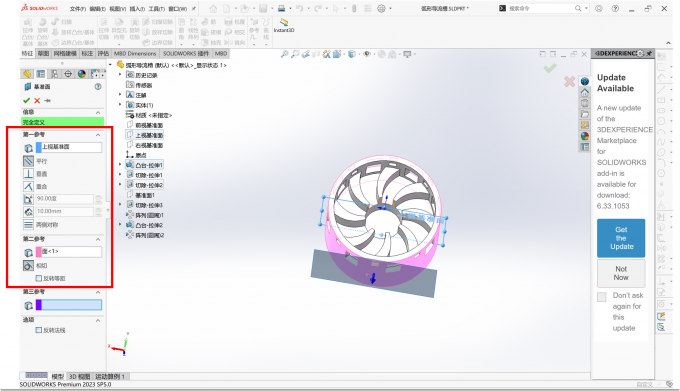This screenshot has width=680, height=391.
Task: Switch to the MBD Dimensions tab
Action: [x=135, y=53]
